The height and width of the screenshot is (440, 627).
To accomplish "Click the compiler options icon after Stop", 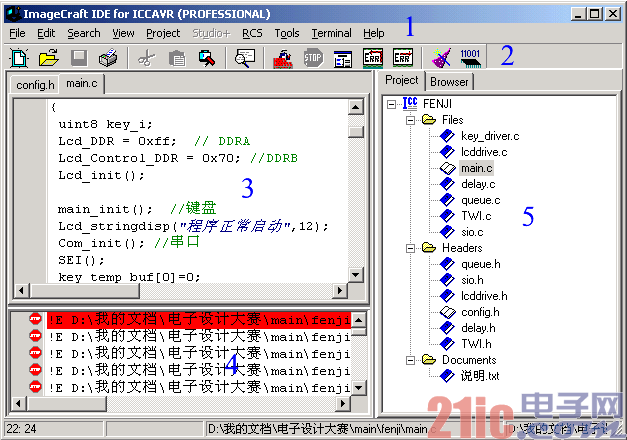I will coord(343,58).
